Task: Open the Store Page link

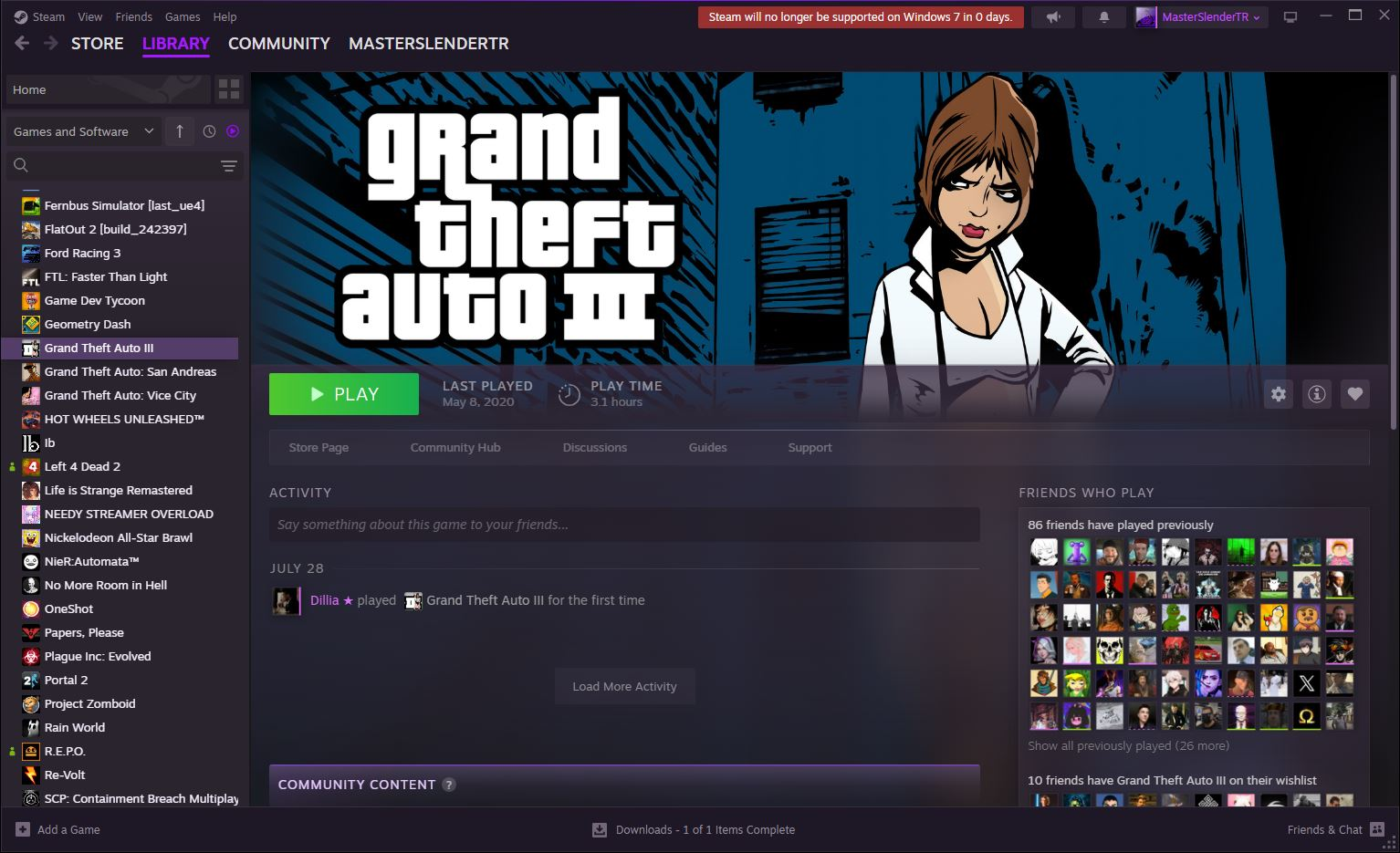Action: (319, 447)
